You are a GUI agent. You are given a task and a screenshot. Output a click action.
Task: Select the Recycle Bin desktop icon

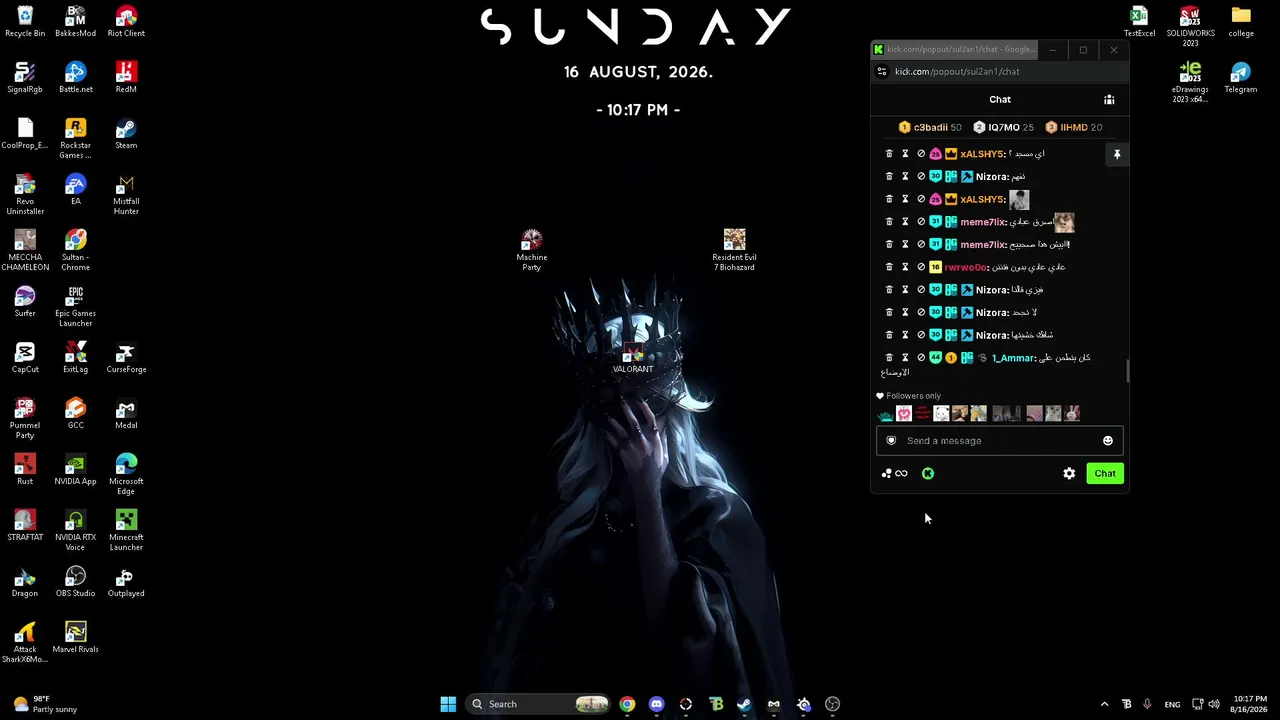(x=25, y=22)
